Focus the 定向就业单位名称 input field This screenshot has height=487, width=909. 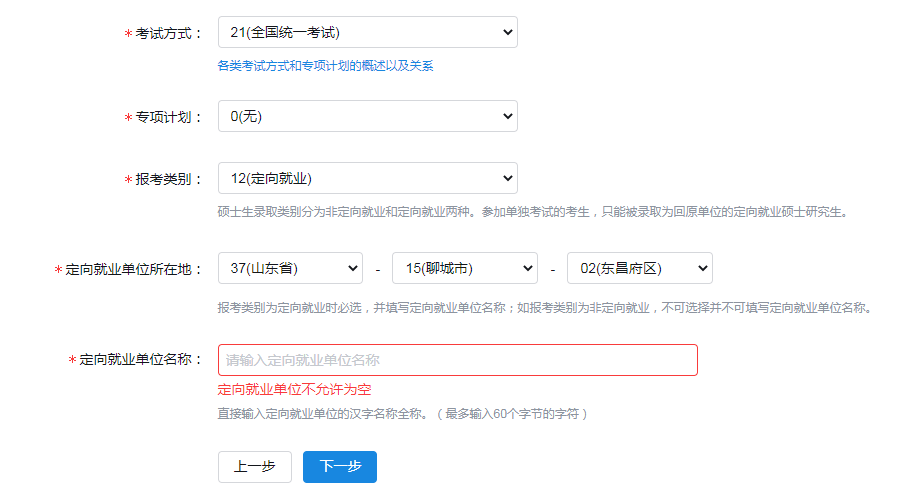point(458,360)
